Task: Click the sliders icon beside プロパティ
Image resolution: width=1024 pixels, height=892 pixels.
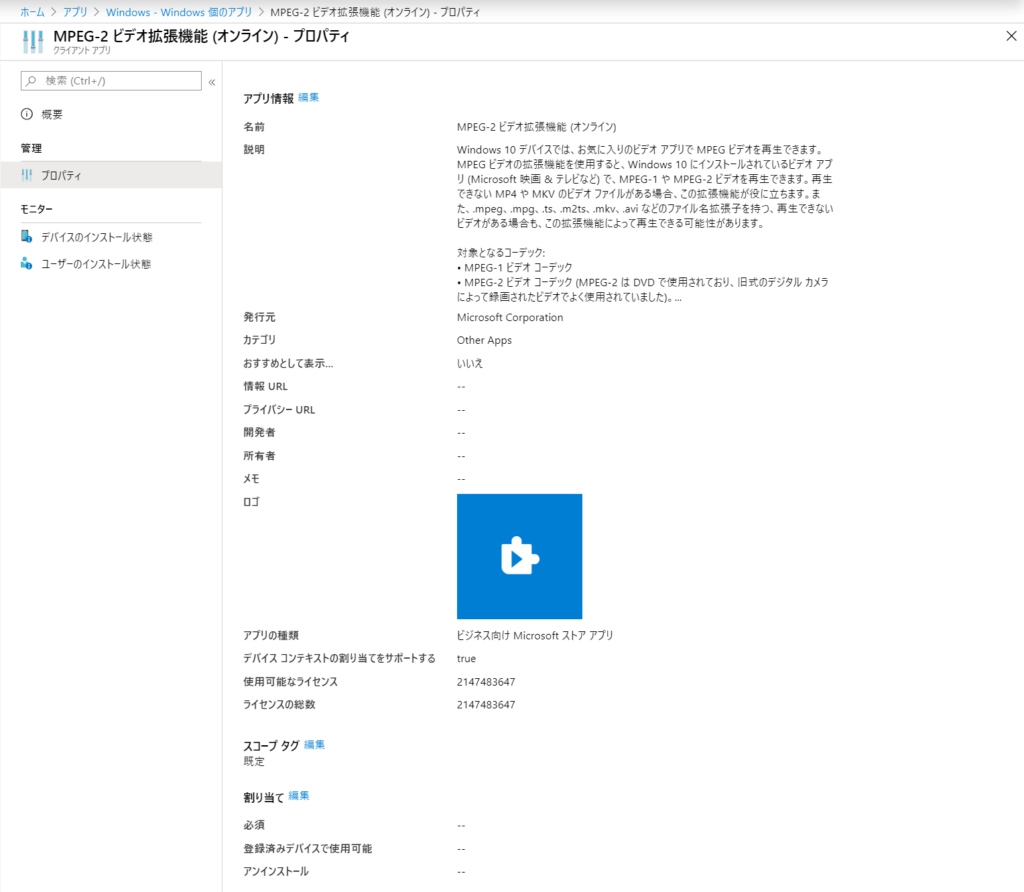Action: 27,175
